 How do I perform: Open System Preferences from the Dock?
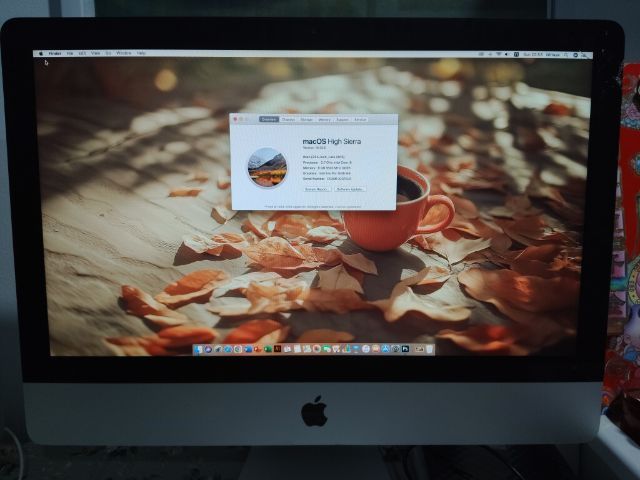pyautogui.click(x=396, y=349)
